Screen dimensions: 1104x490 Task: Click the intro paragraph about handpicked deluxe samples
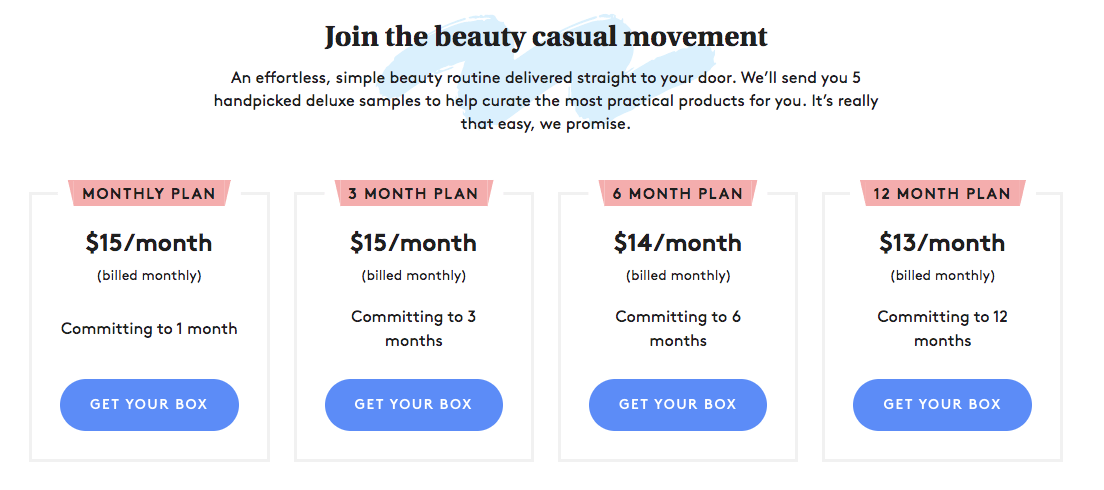click(546, 101)
